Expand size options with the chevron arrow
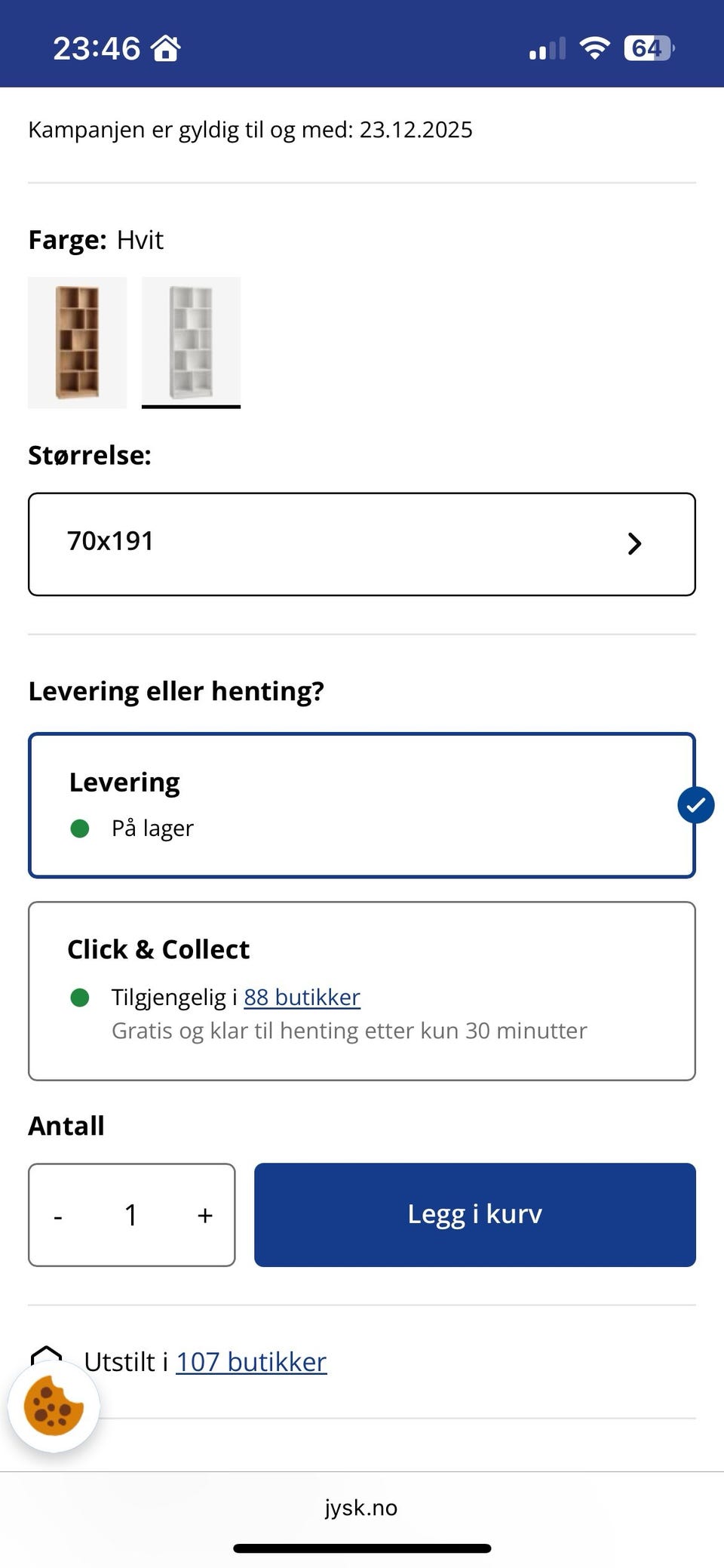 click(634, 543)
